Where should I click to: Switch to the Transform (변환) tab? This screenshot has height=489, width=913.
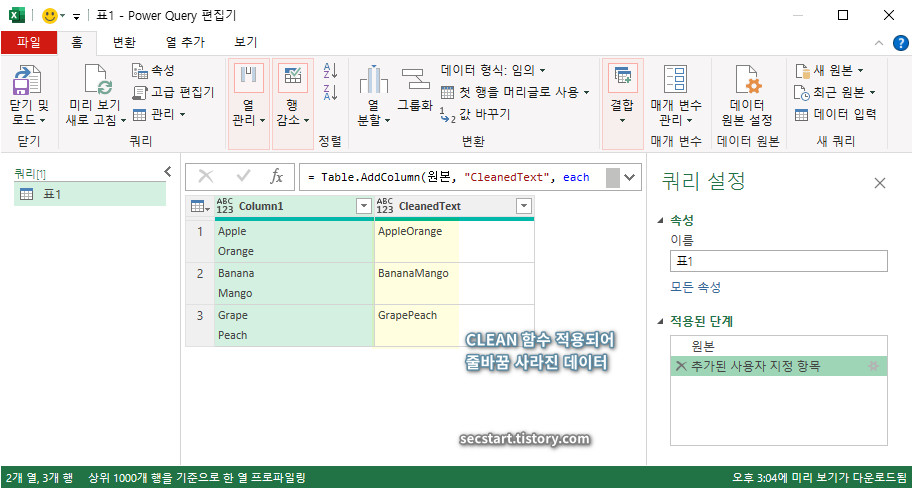pyautogui.click(x=124, y=42)
